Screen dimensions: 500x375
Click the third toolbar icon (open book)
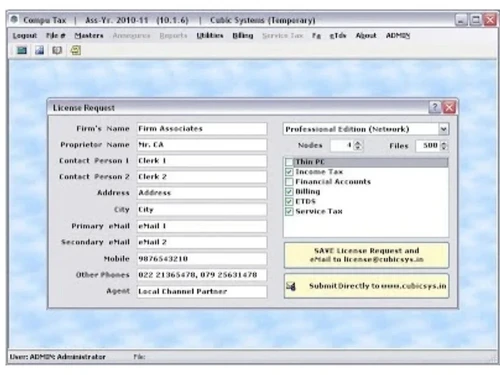point(57,51)
